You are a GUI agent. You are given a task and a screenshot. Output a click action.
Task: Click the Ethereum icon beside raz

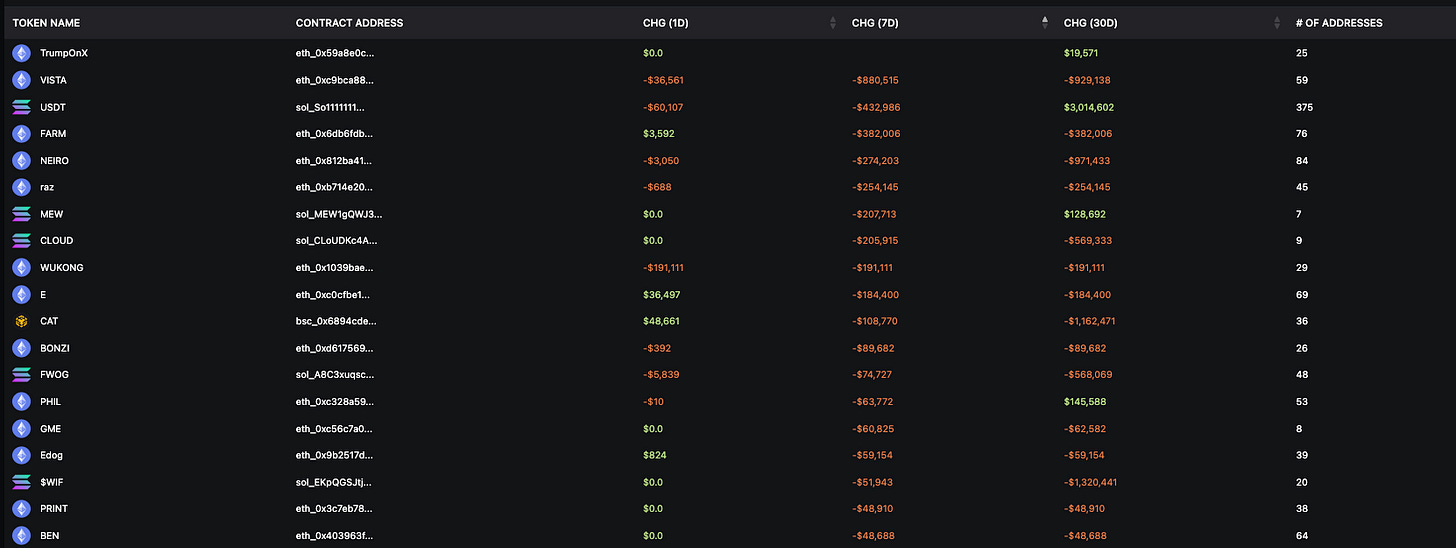[21, 187]
